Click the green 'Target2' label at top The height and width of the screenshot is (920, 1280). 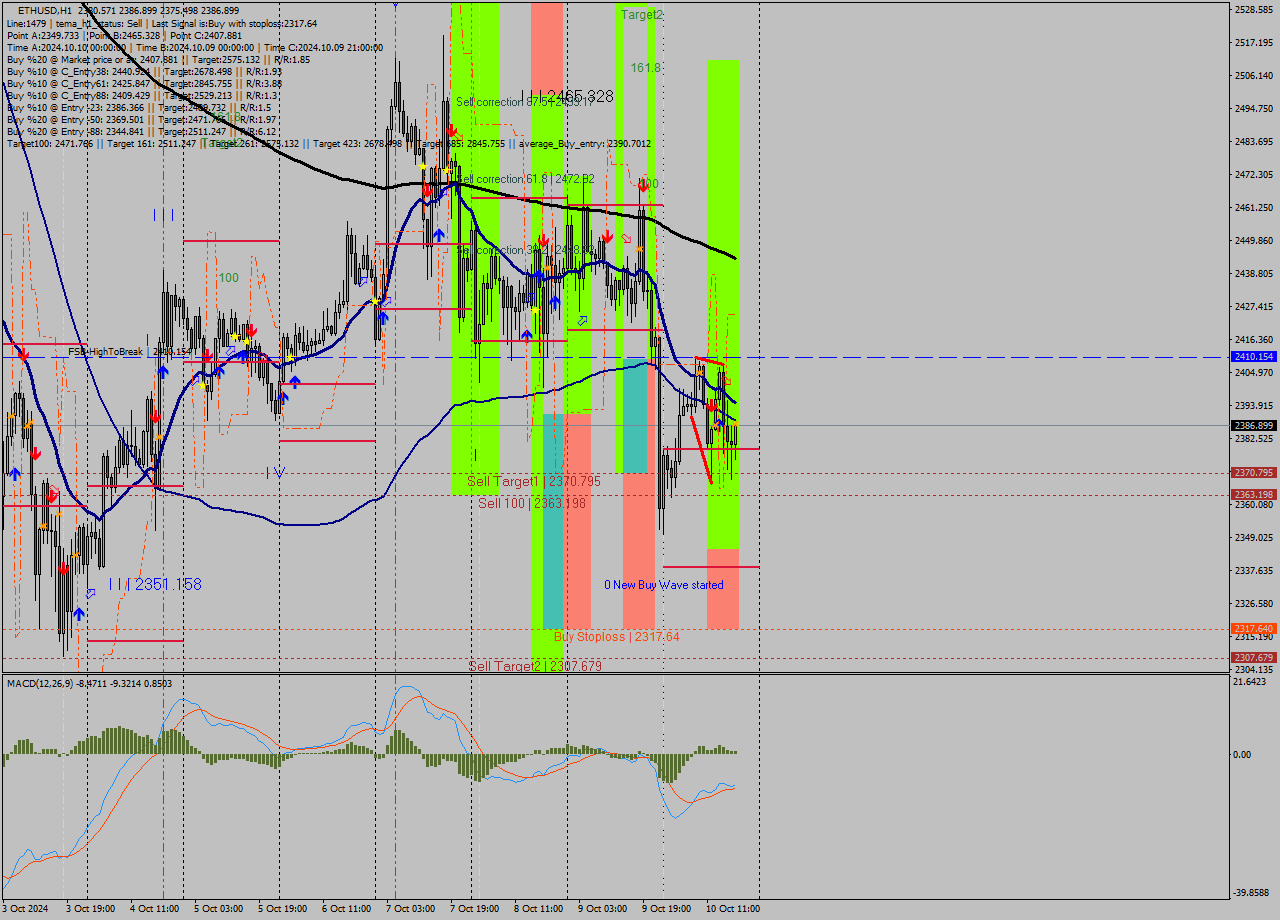tap(642, 15)
